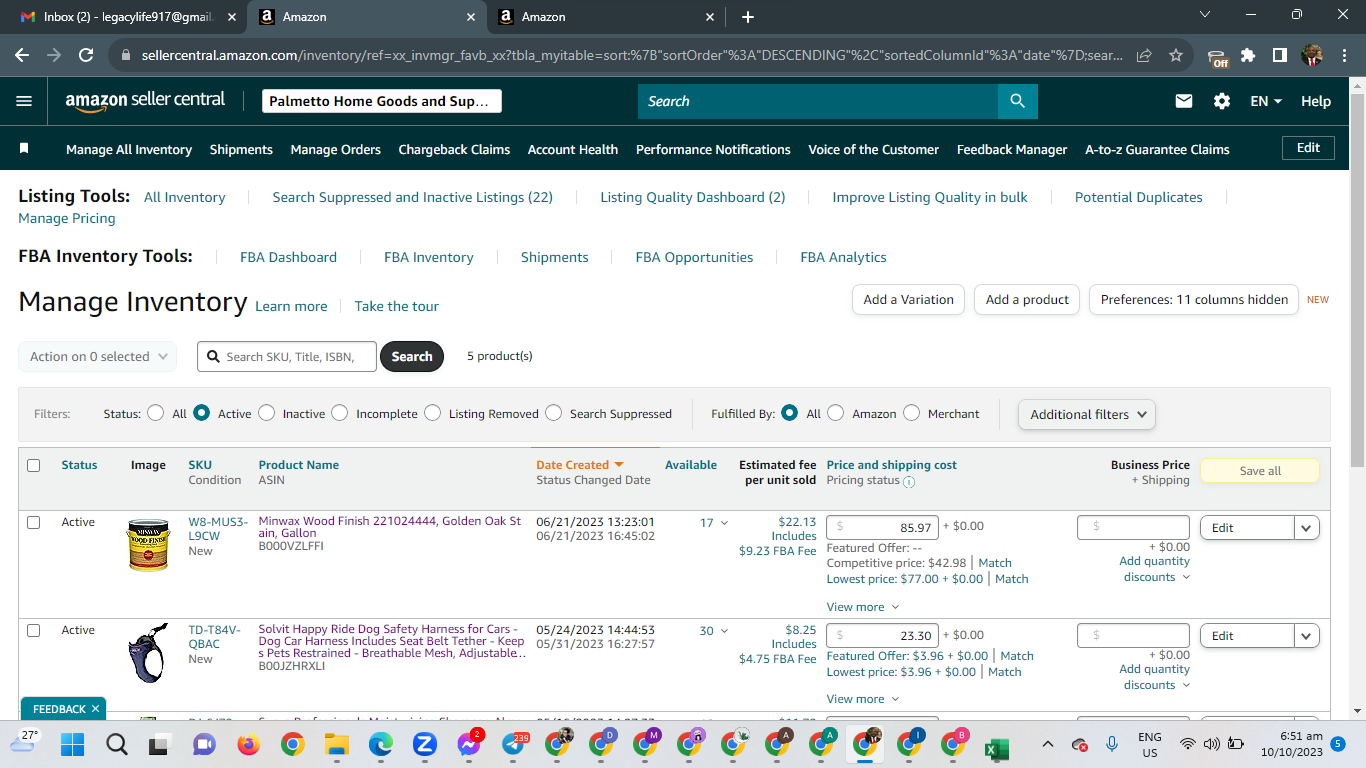The width and height of the screenshot is (1366, 768).
Task: Open Chrome side panel
Action: pyautogui.click(x=1280, y=56)
